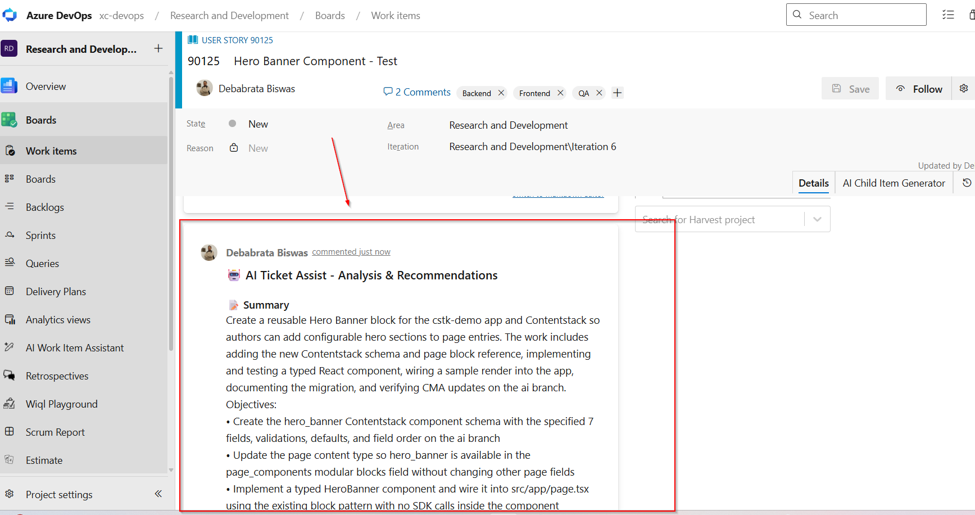This screenshot has width=975, height=515.
Task: Open the Retrospectives chat icon
Action: (x=9, y=375)
